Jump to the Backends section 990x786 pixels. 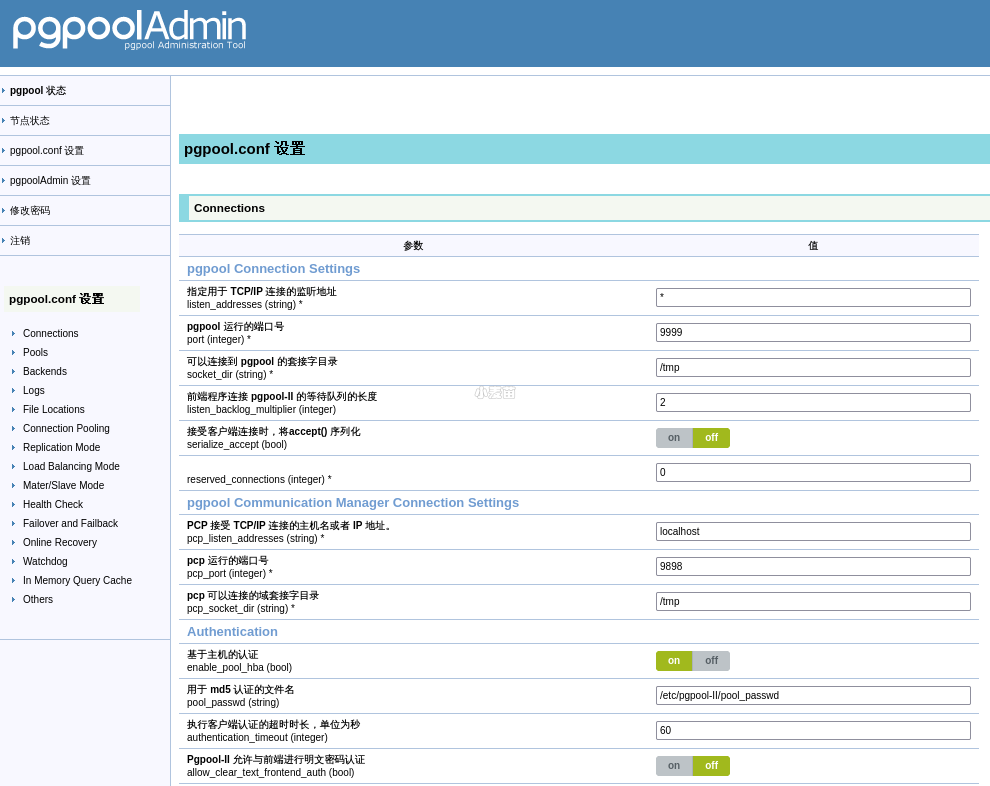pos(45,371)
